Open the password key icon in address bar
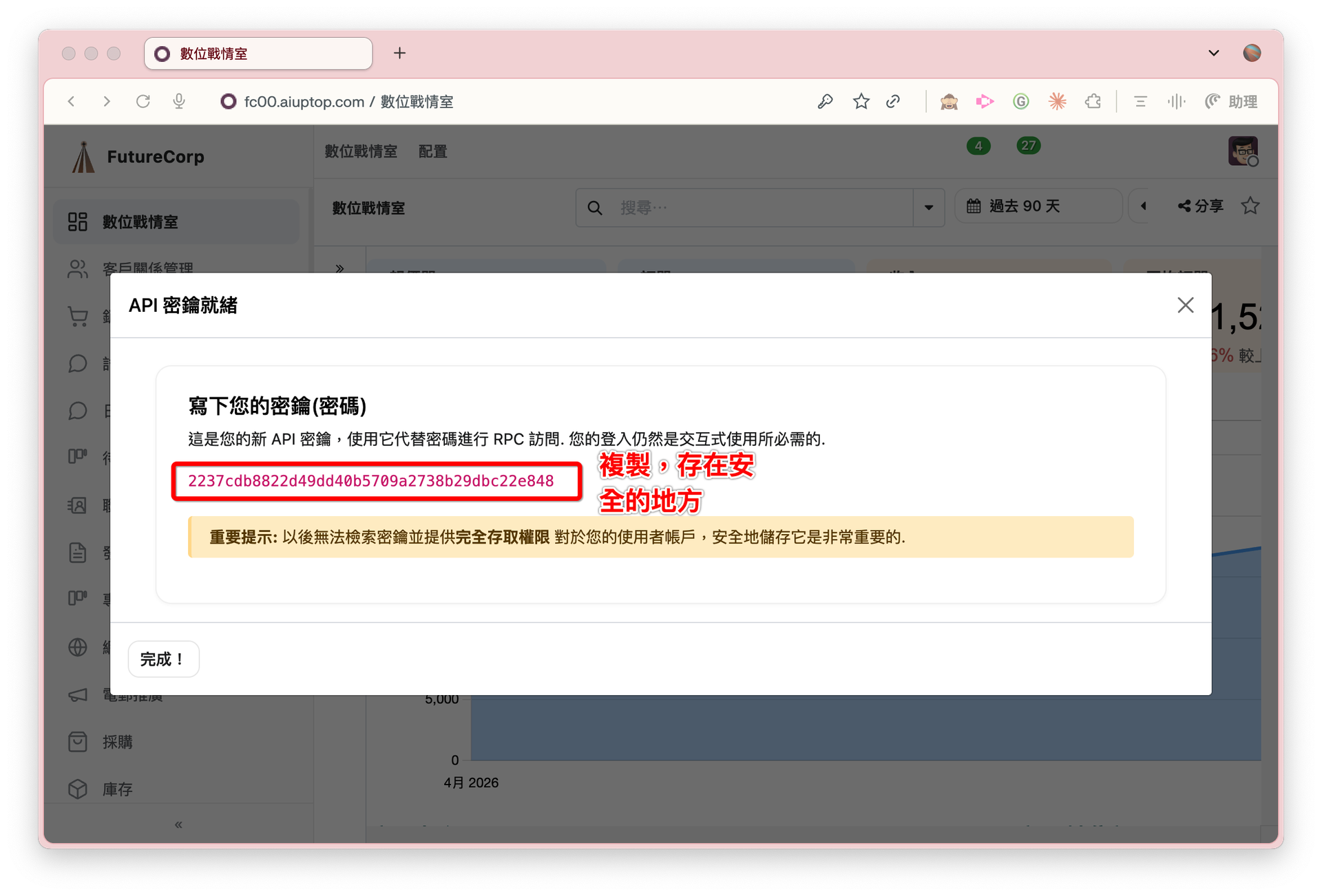Screen dimensions: 1322x896 pyautogui.click(x=825, y=102)
